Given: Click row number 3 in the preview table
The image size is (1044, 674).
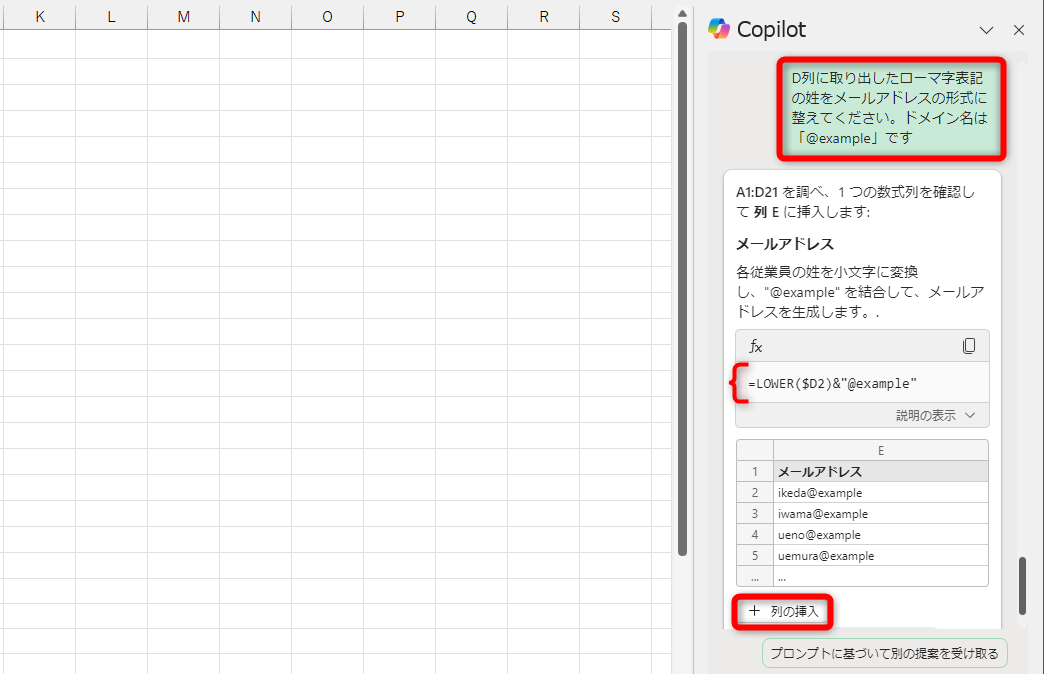Looking at the screenshot, I should point(755,513).
